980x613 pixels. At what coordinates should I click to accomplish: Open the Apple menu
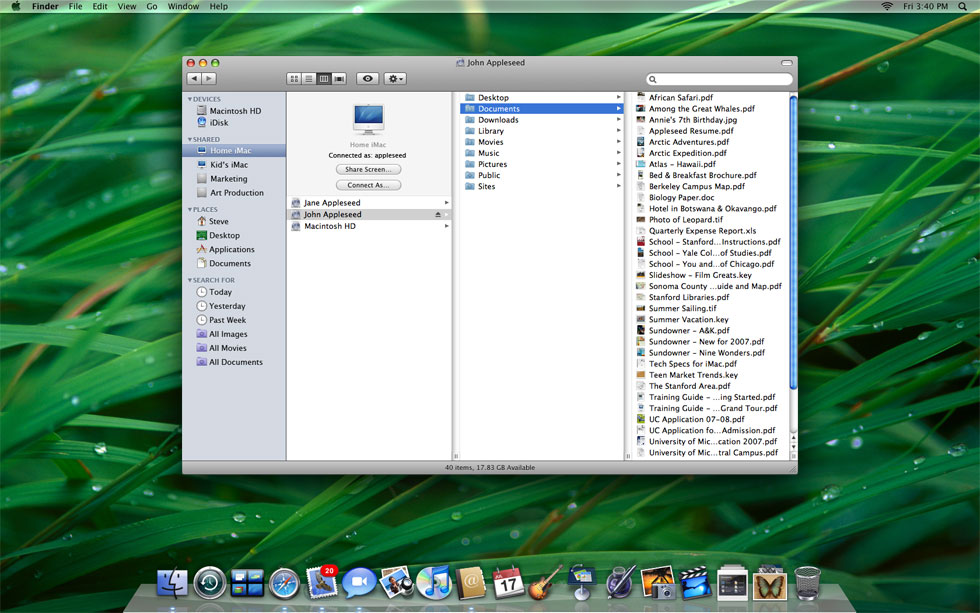pos(16,6)
